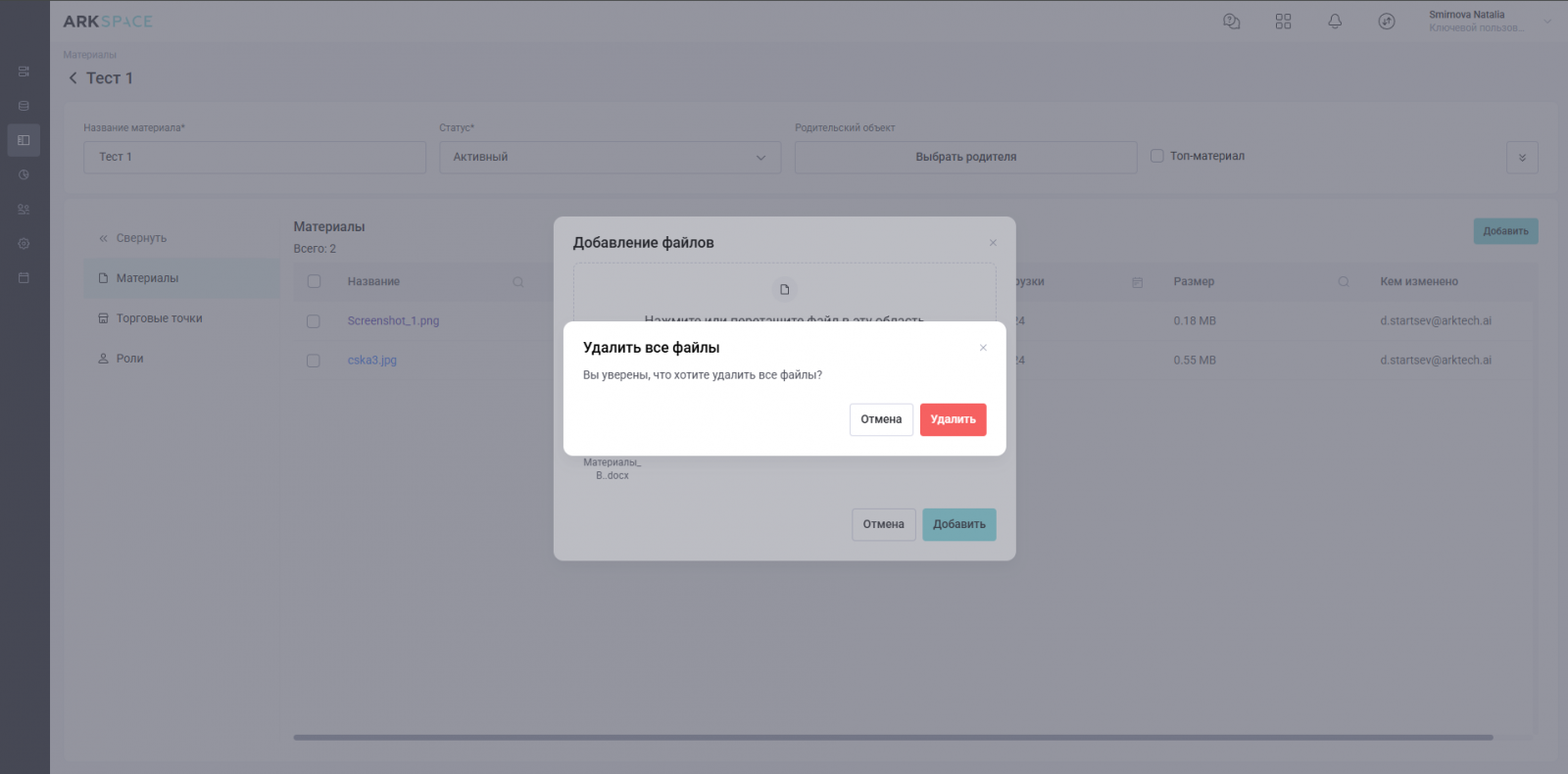Click Отмена in the delete confirmation dialog

coord(880,419)
